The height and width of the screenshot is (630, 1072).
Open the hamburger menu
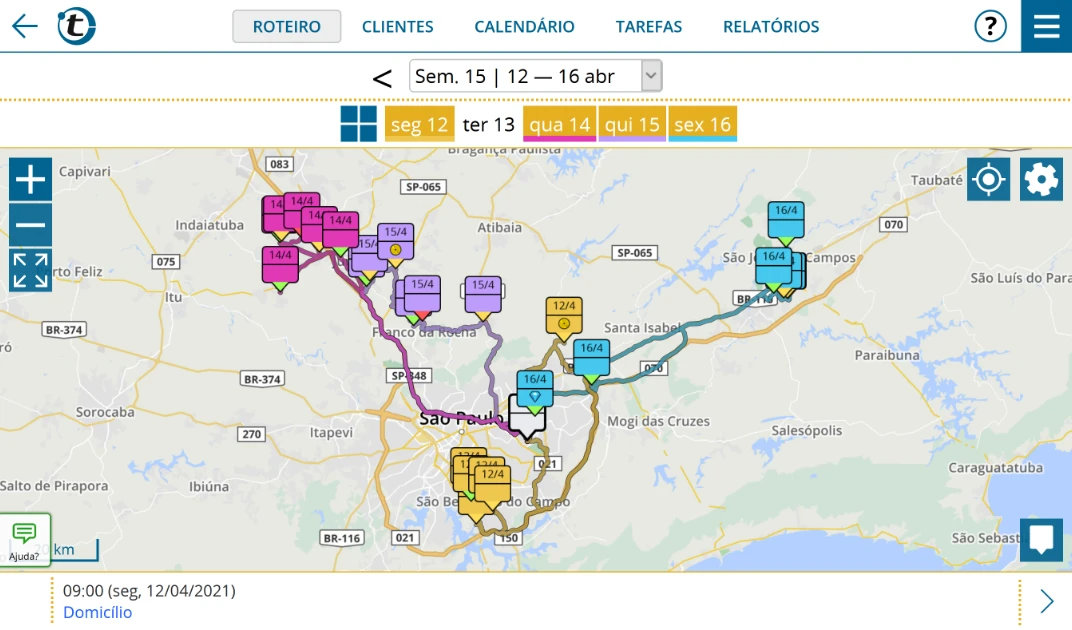1046,26
